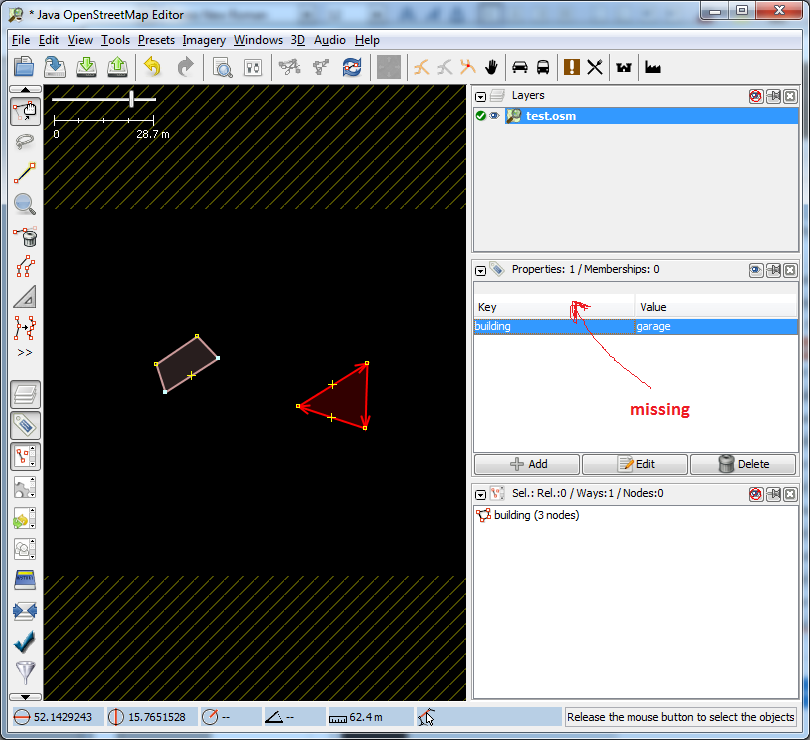The width and height of the screenshot is (810, 740).
Task: Sort by the Key column header
Action: point(554,307)
